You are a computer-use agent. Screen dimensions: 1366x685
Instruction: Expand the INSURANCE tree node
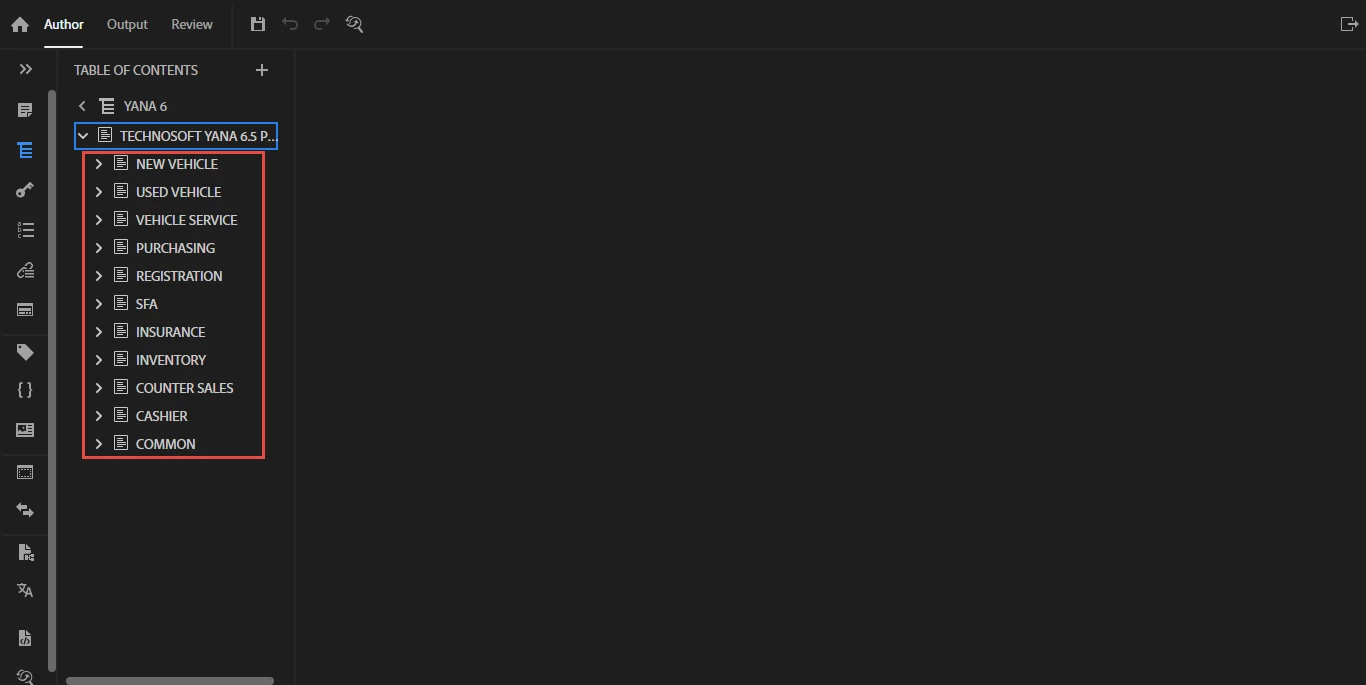[x=99, y=332]
